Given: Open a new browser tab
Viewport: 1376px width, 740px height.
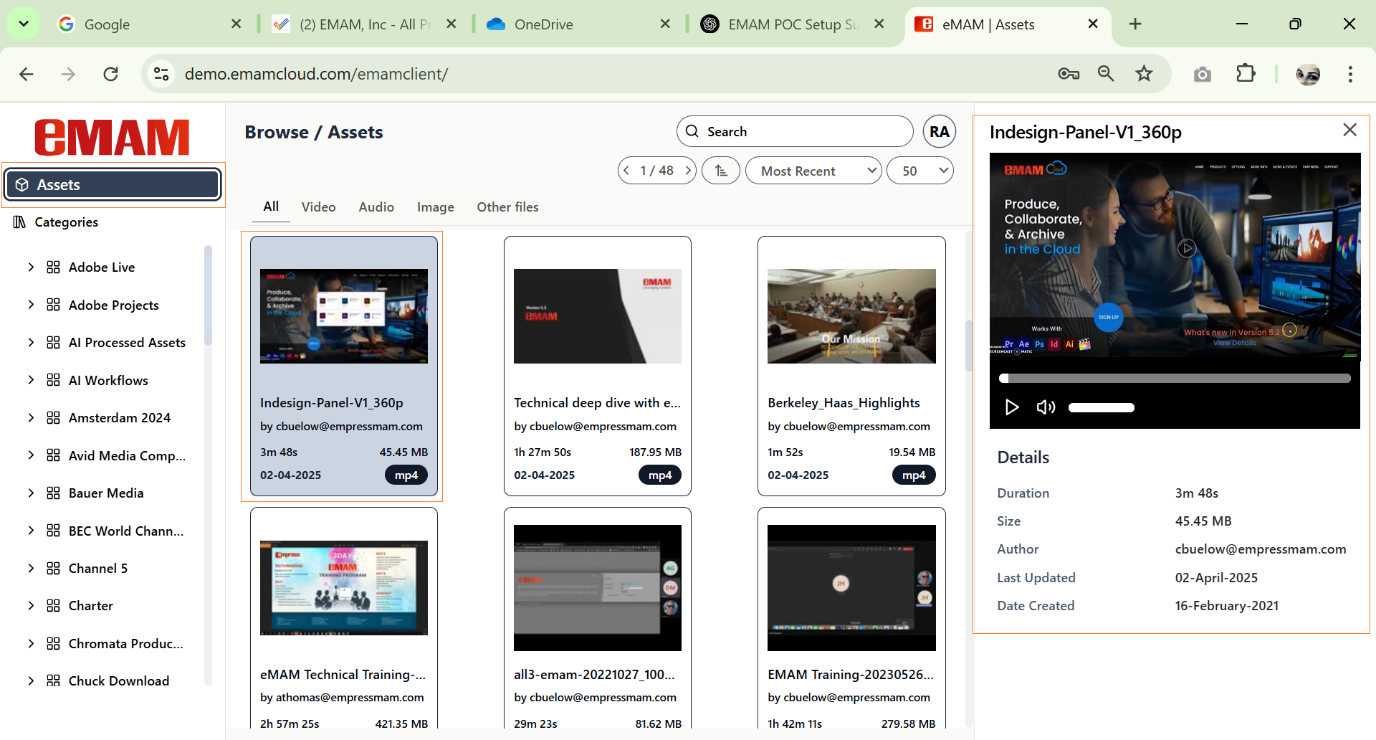Looking at the screenshot, I should coord(1135,24).
